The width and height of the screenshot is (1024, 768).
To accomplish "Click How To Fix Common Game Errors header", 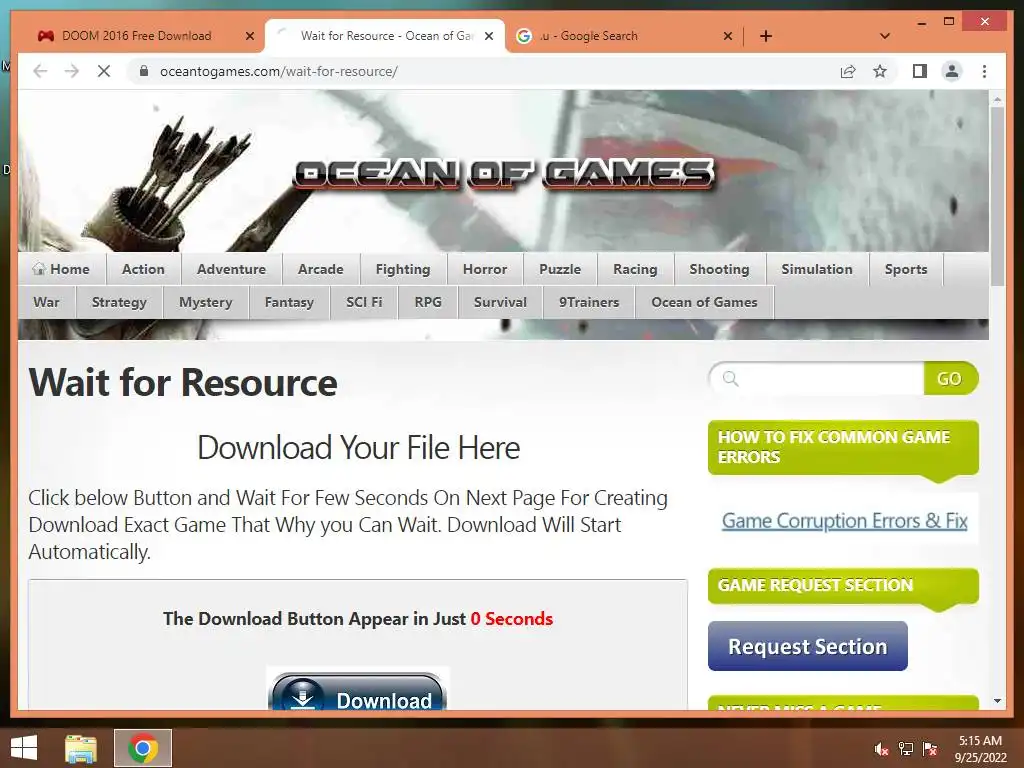I will click(843, 447).
